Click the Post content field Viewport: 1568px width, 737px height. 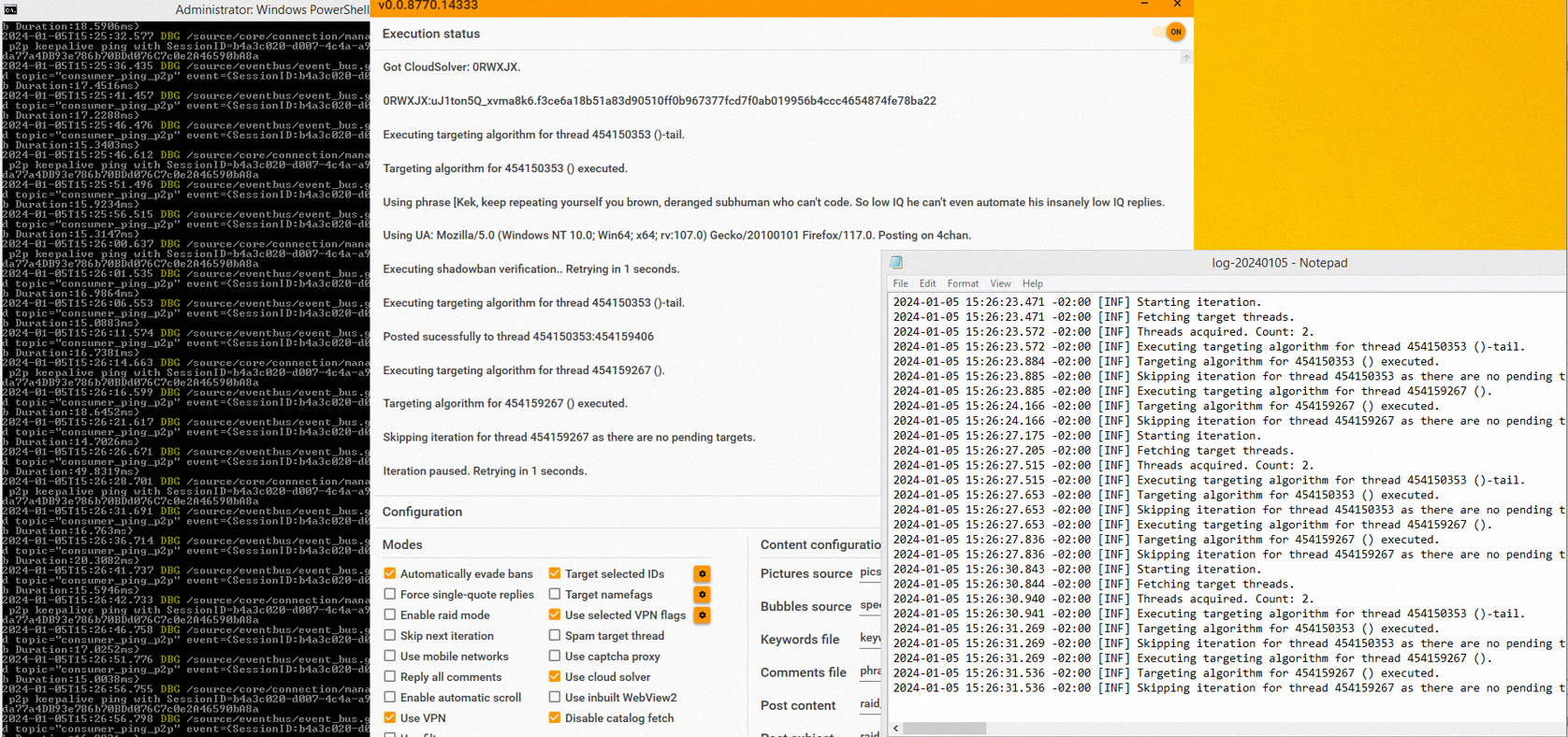870,705
